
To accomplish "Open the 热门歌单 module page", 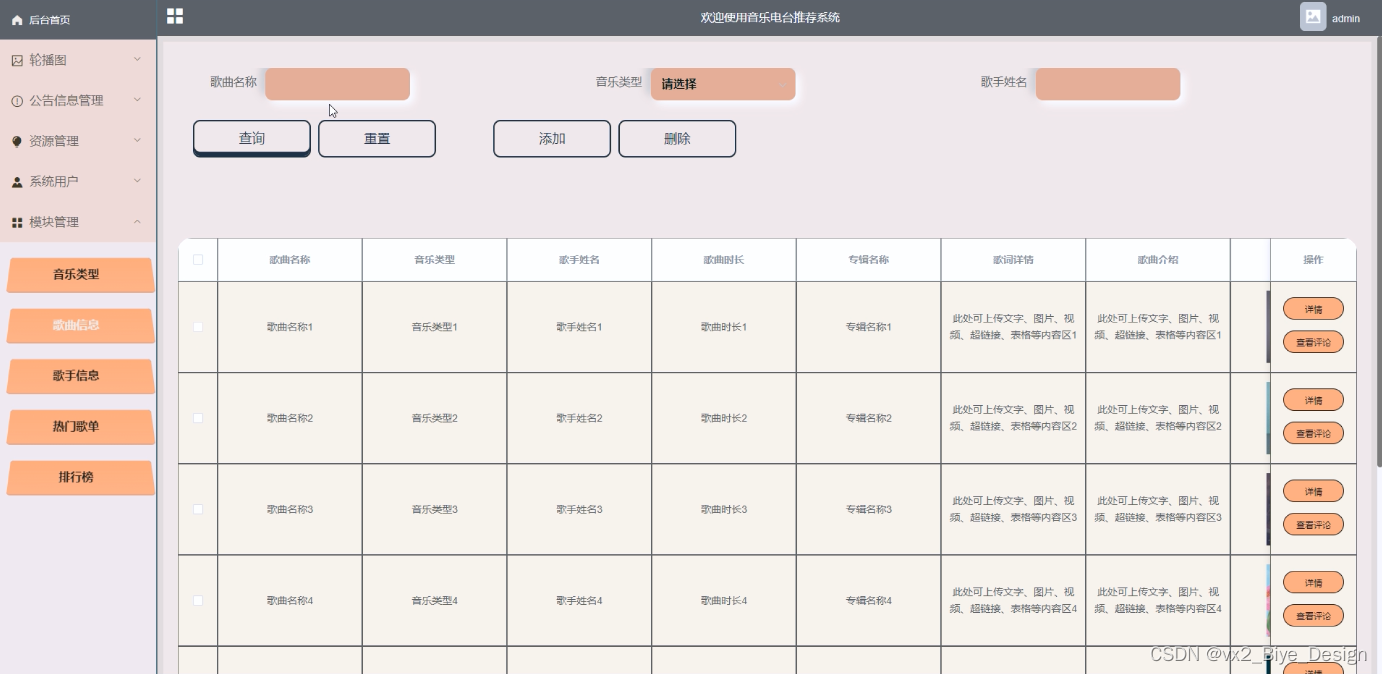I will pyautogui.click(x=81, y=427).
